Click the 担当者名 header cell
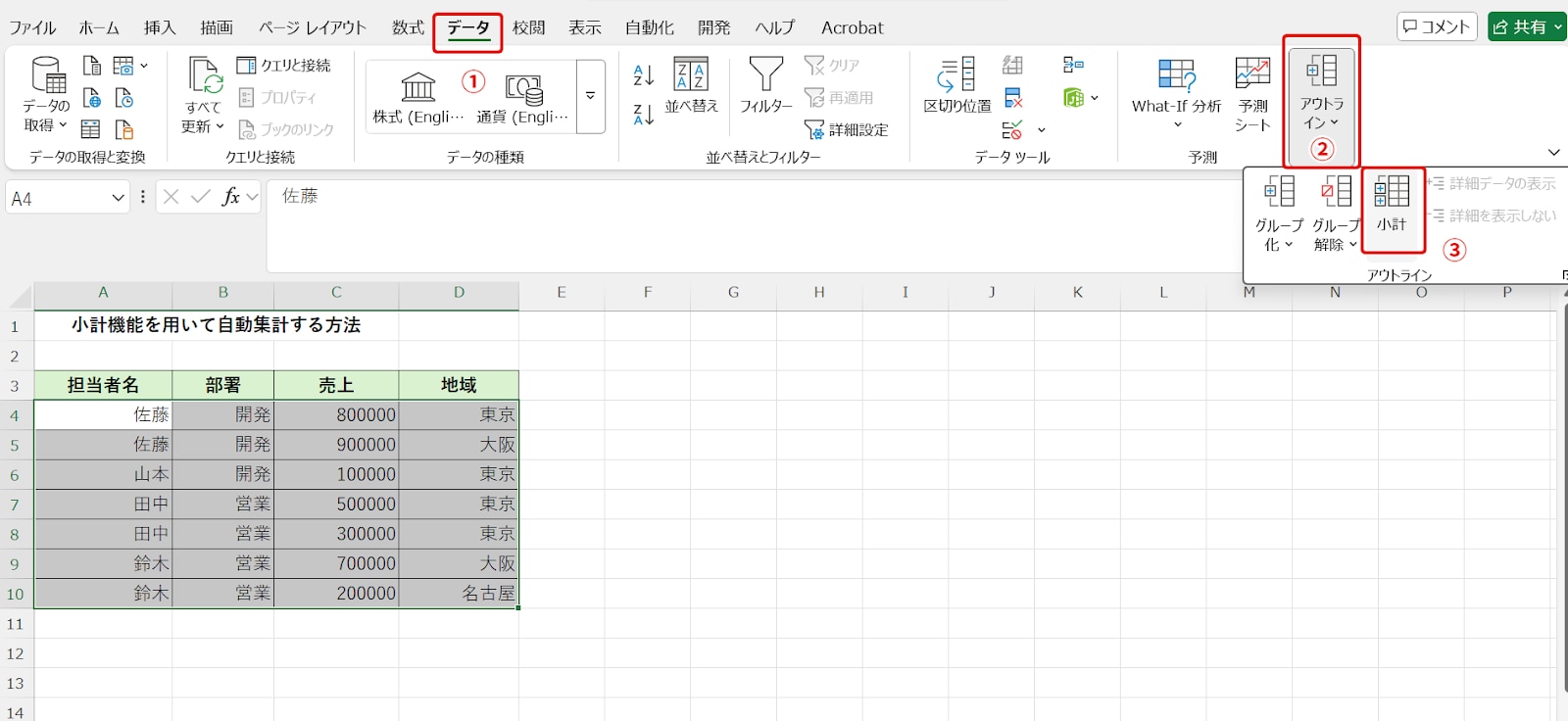The image size is (1568, 721). tap(103, 385)
